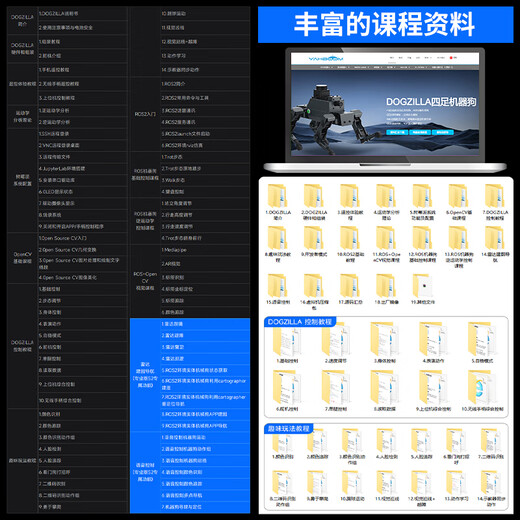The image size is (520, 520).
Task: Click the 'ROS2入门' category cell
Action: 145,114
